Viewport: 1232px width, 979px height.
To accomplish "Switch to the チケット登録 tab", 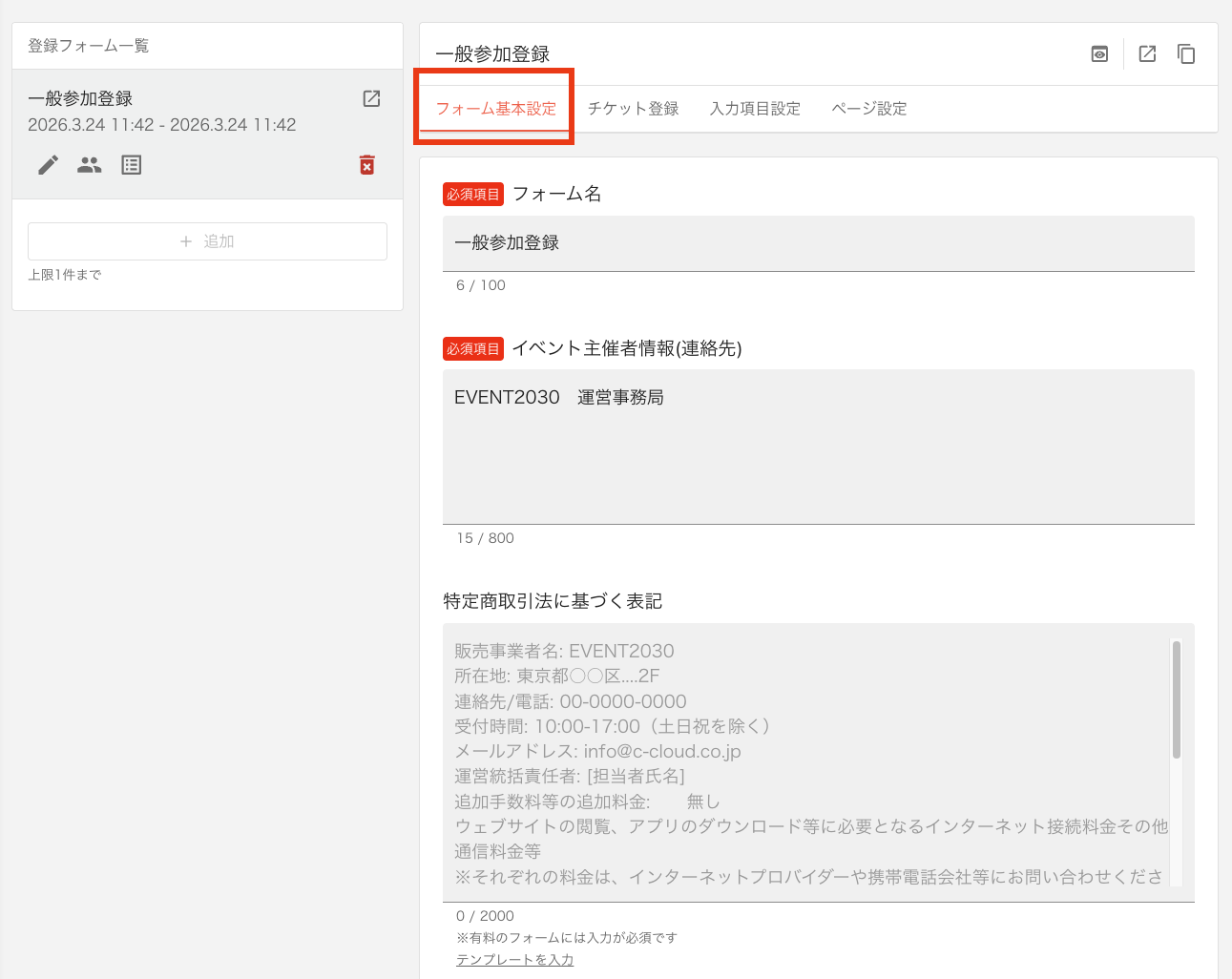I will click(633, 108).
